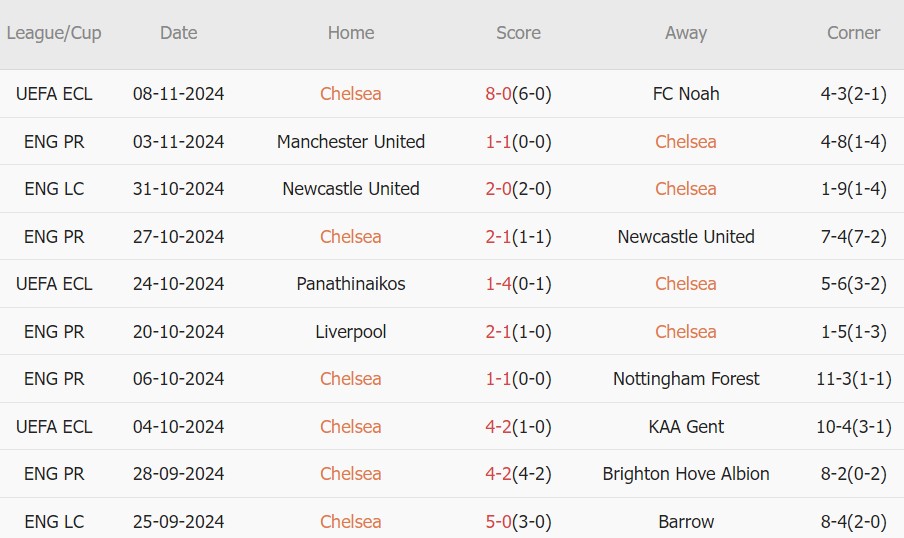Viewport: 904px width, 538px height.
Task: Click the date 20-10-2024
Action: click(178, 332)
